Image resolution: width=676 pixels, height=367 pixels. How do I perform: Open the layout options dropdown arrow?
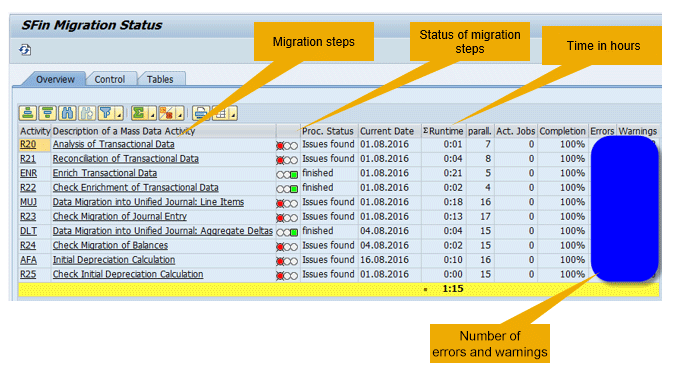coord(233,114)
